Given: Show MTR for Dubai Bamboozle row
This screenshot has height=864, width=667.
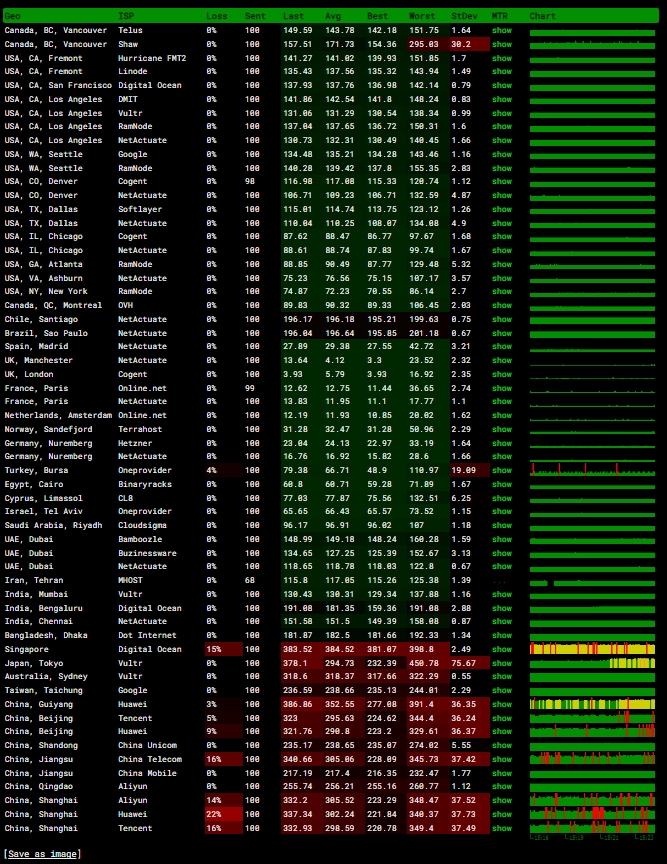Looking at the screenshot, I should (502, 539).
